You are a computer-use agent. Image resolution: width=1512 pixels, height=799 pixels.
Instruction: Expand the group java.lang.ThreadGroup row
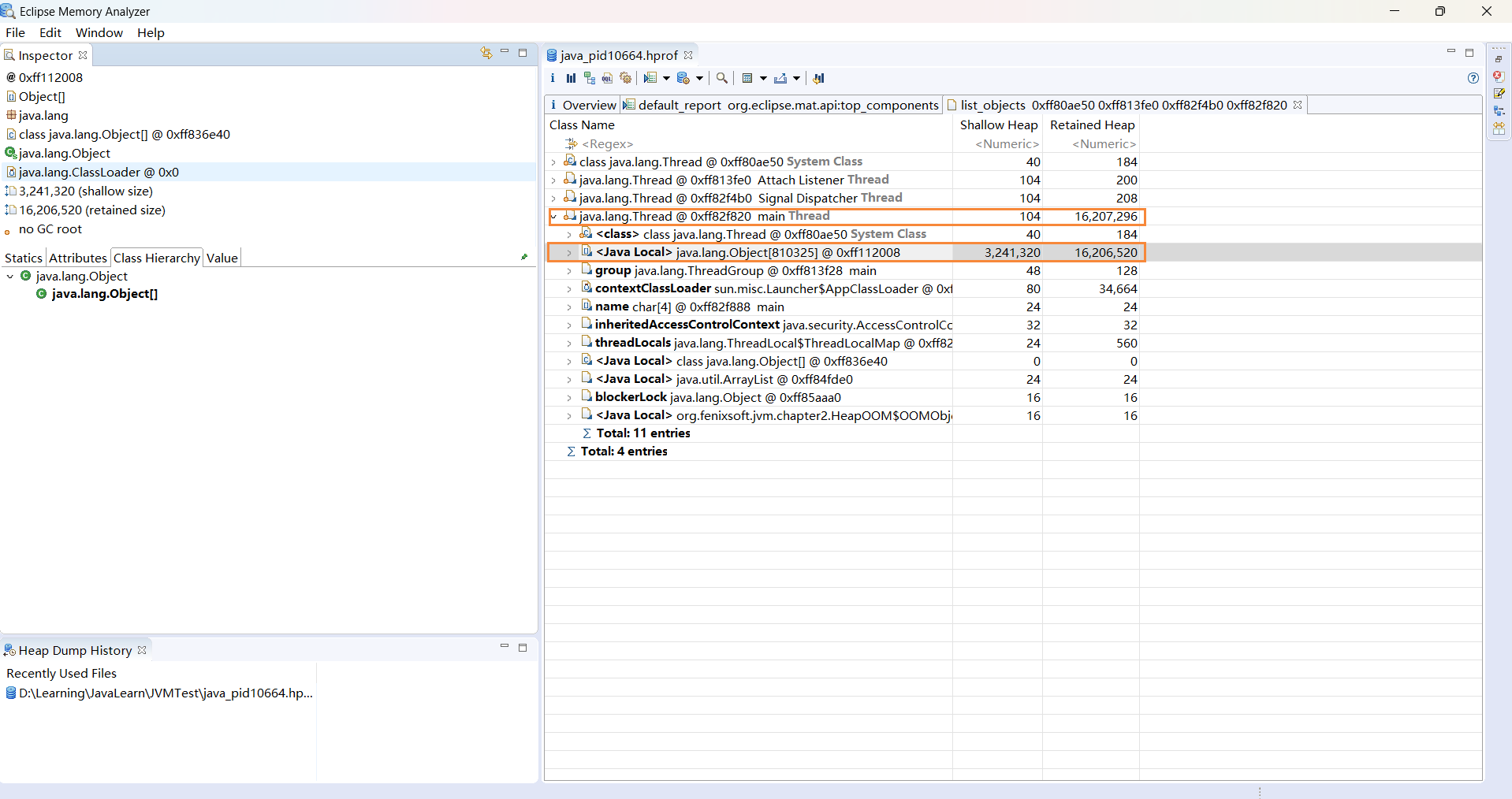point(569,271)
